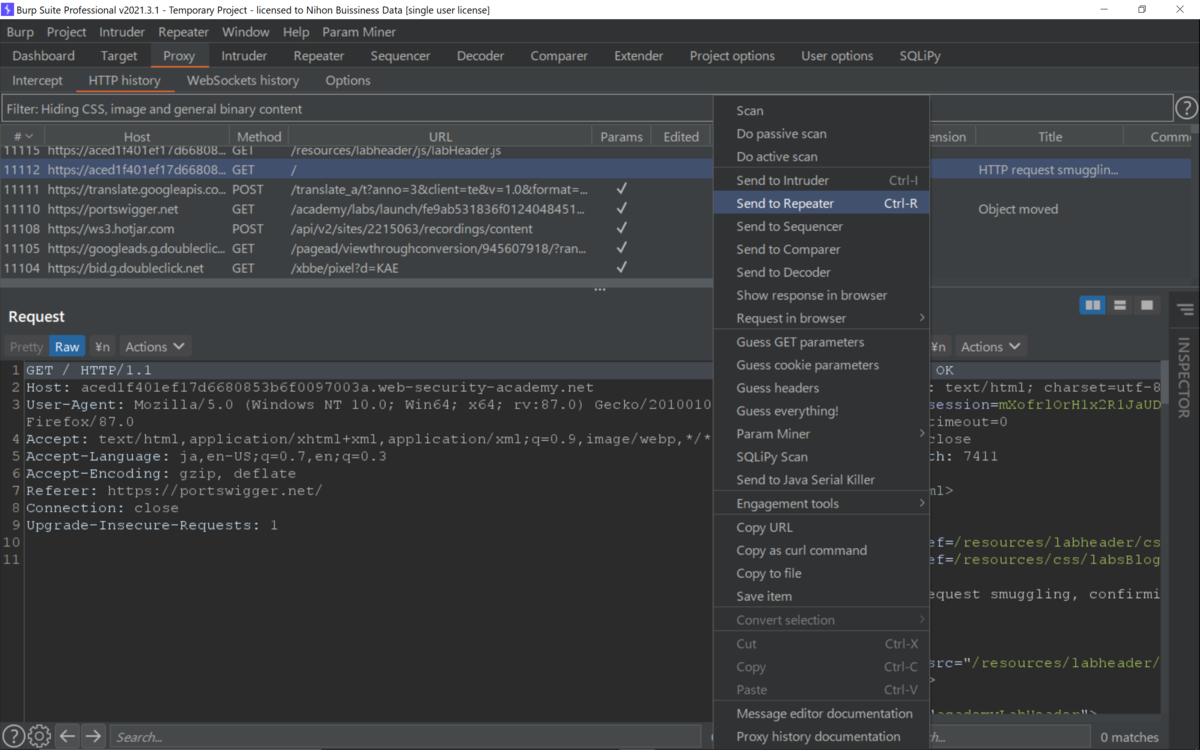Select Copy URL

click(822, 527)
